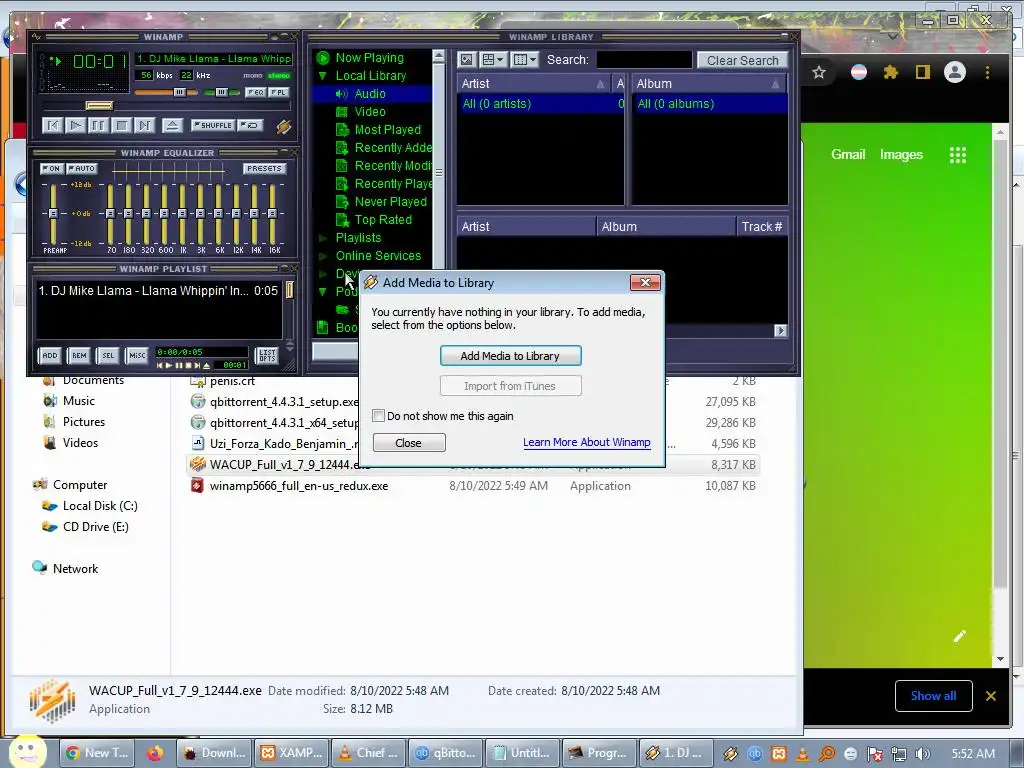This screenshot has width=1024, height=768.
Task: Click the 70 Hz equalizer band slider
Action: pyautogui.click(x=110, y=214)
